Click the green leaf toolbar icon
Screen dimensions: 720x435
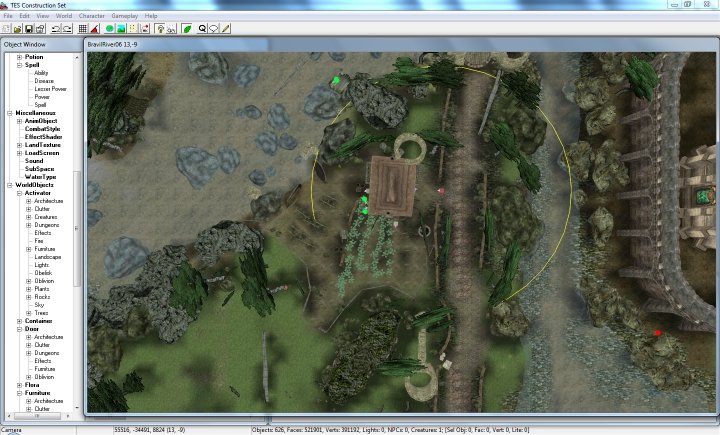(187, 28)
